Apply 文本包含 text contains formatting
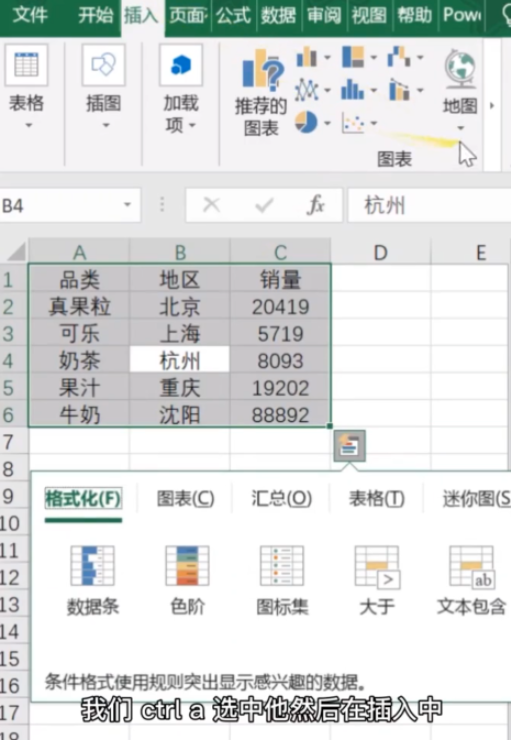The height and width of the screenshot is (740, 511). tap(471, 580)
